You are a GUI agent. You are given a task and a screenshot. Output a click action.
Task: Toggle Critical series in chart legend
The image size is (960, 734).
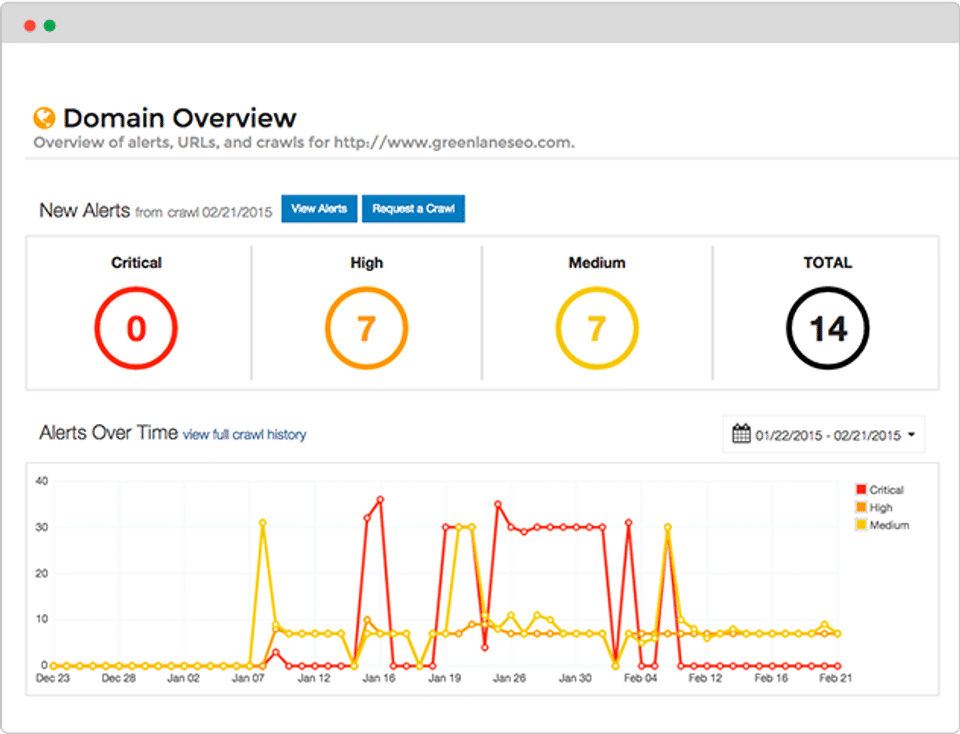880,490
